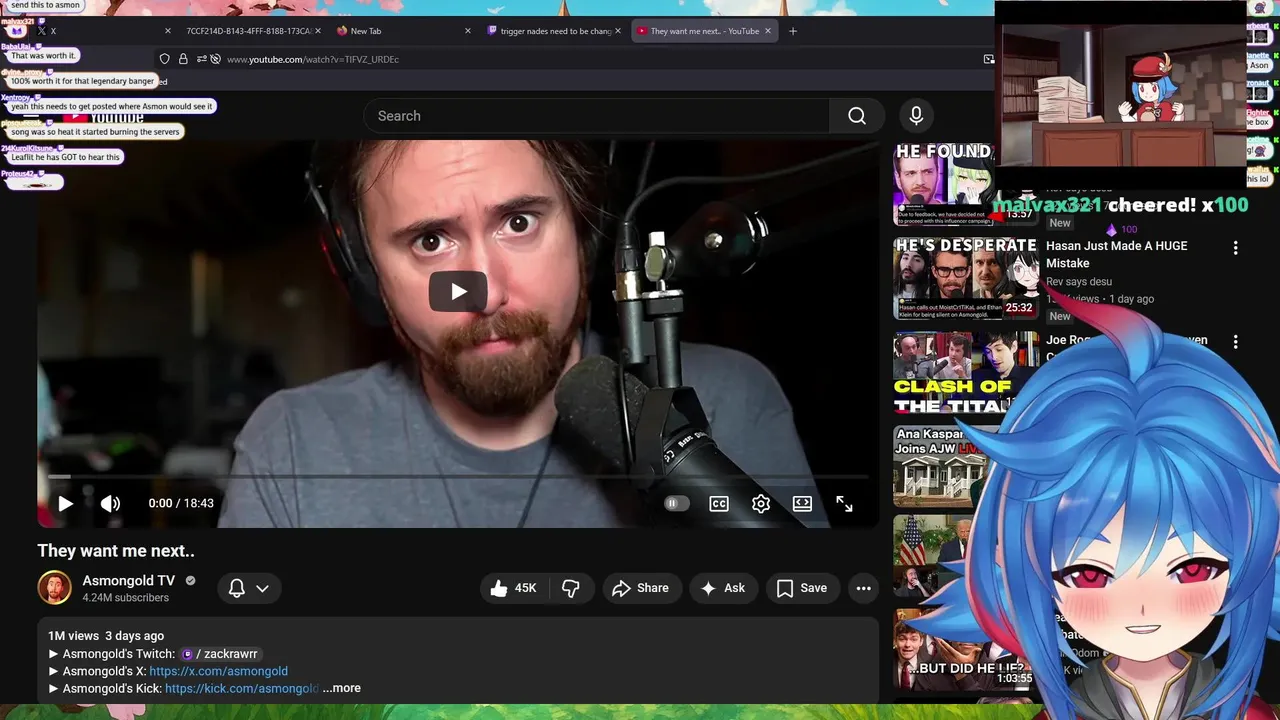
Task: Close the They want me next tab
Action: click(x=768, y=31)
